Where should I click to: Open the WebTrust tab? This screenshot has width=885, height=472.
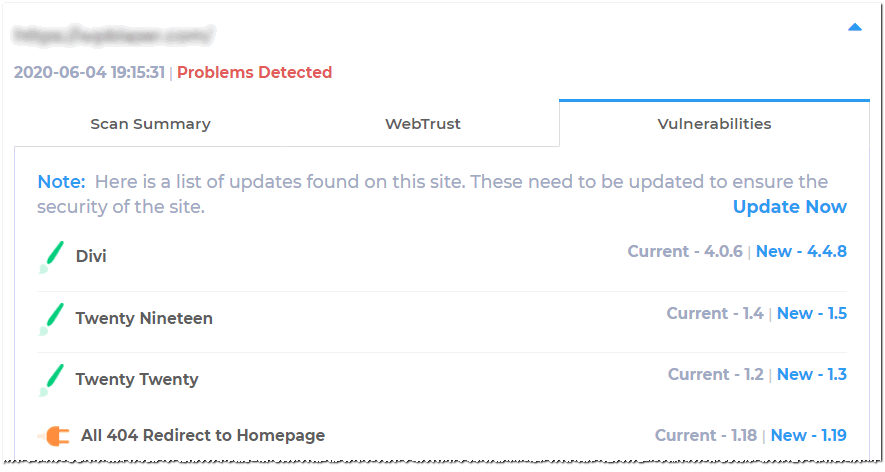click(x=423, y=124)
